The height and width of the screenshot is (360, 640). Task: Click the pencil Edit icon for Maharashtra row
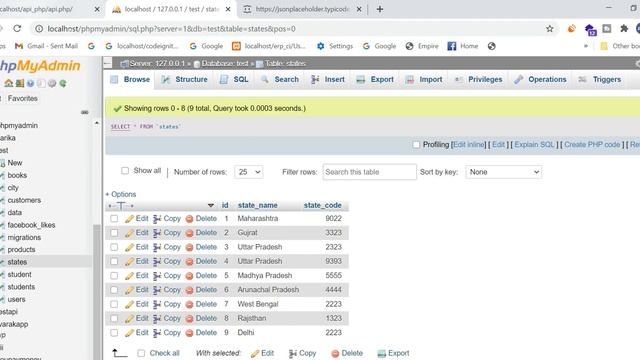coord(129,219)
